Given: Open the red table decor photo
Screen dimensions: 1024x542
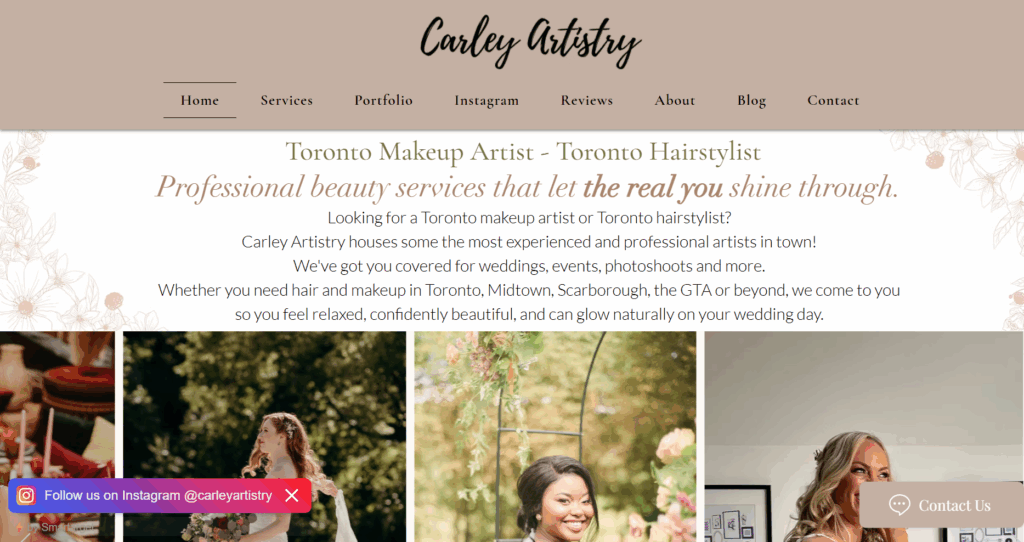Looking at the screenshot, I should pyautogui.click(x=57, y=405).
